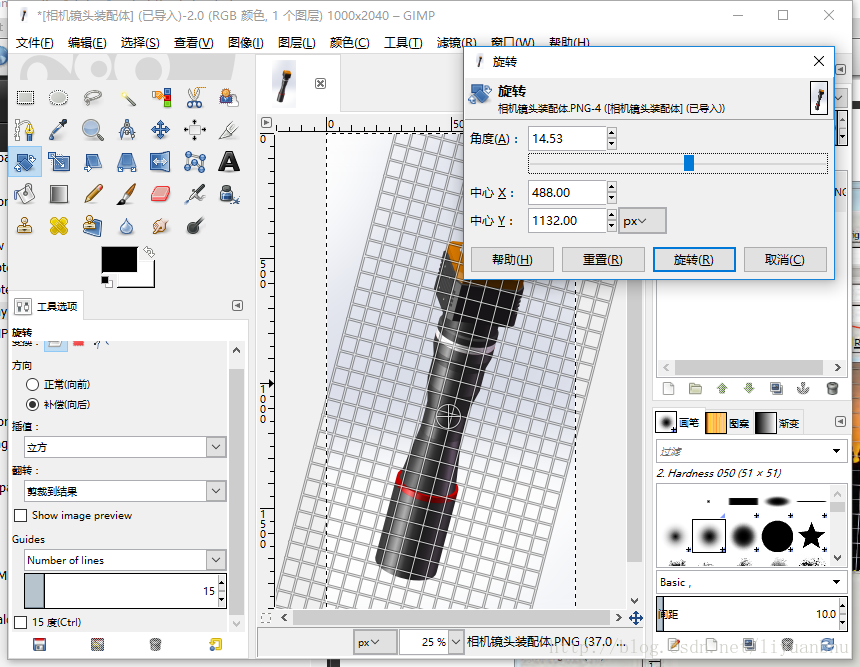
Task: Select the Paintbrush tool
Action: click(x=127, y=194)
